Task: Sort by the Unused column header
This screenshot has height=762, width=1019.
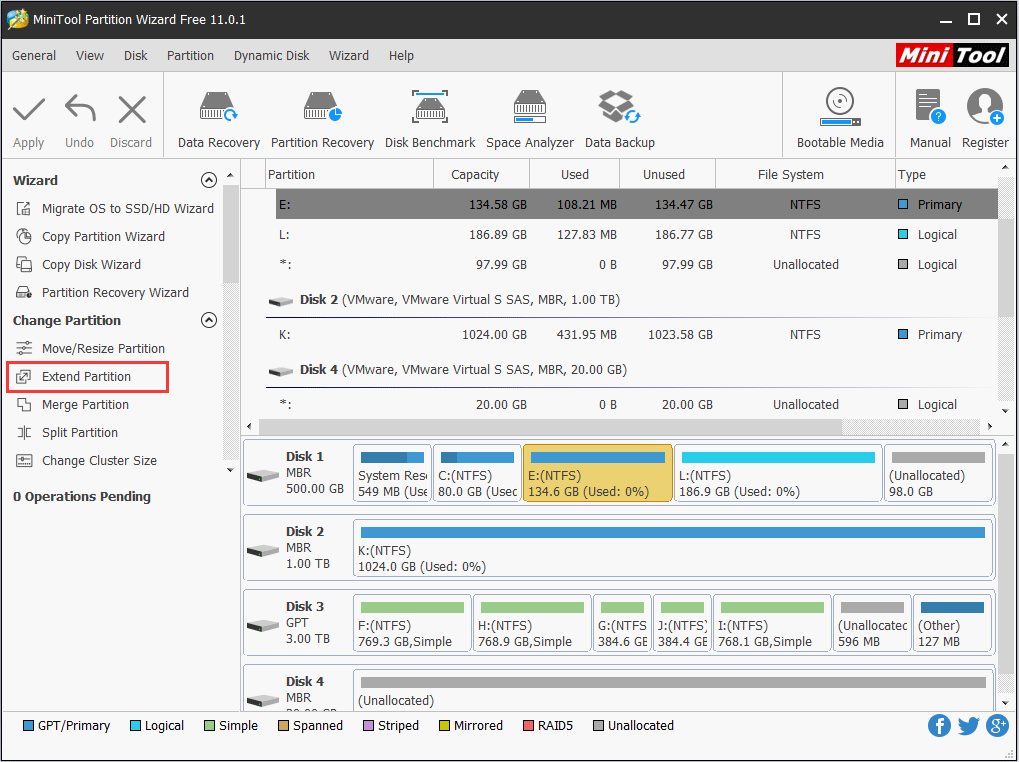Action: click(667, 174)
